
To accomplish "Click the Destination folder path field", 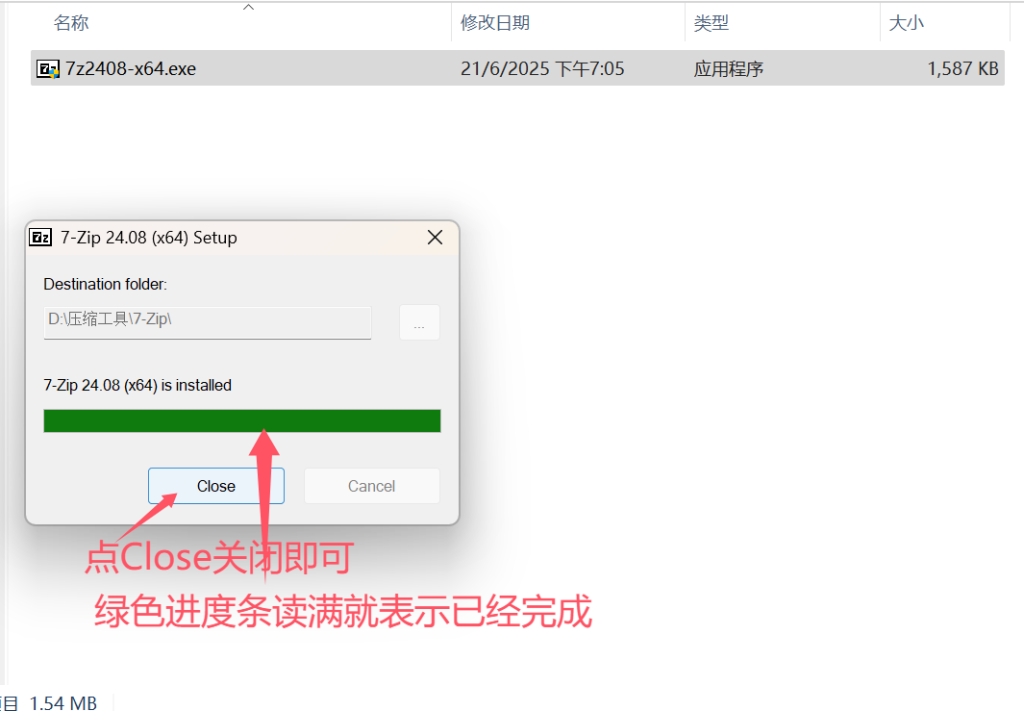I will click(207, 323).
